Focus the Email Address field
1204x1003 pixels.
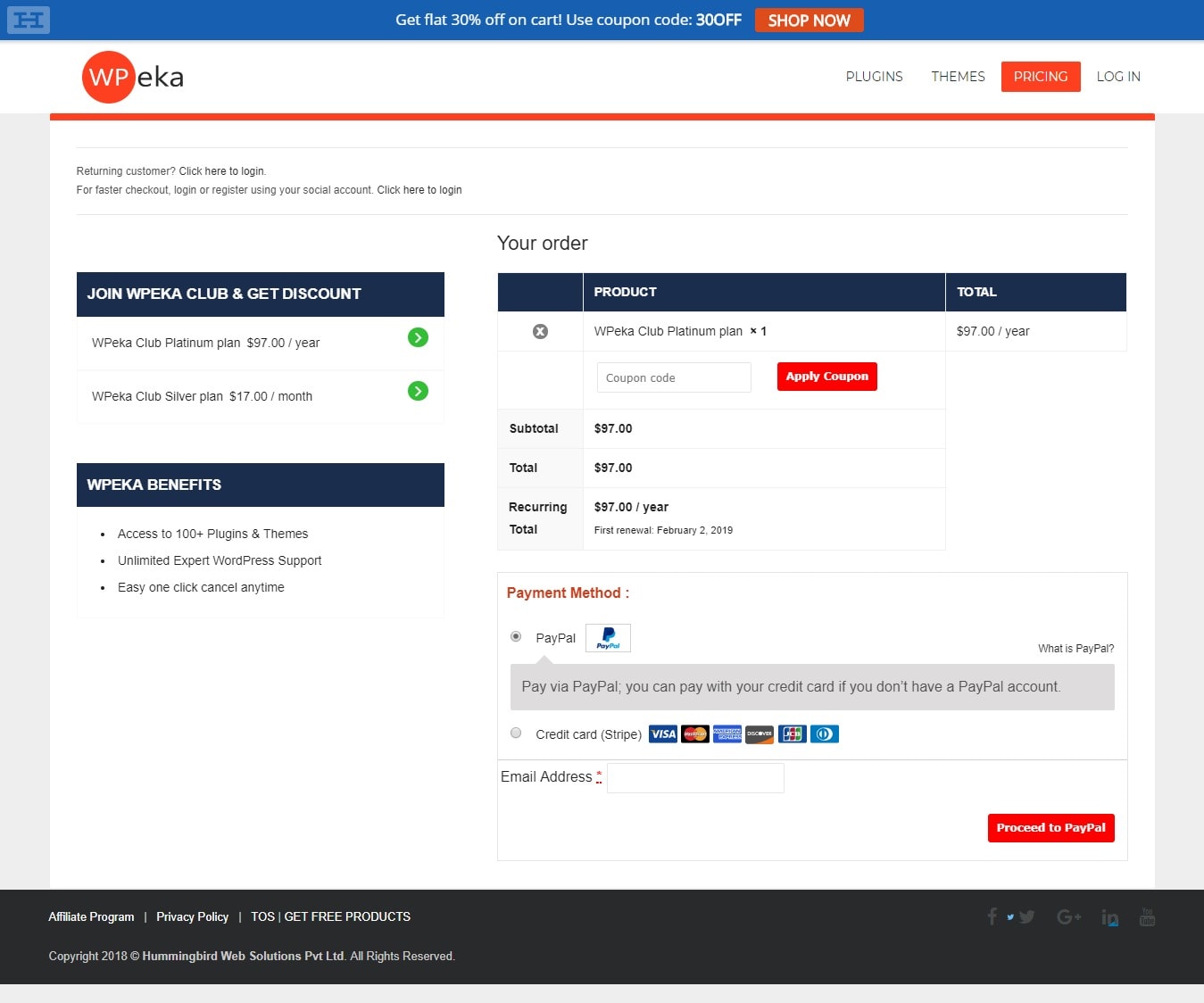click(695, 778)
